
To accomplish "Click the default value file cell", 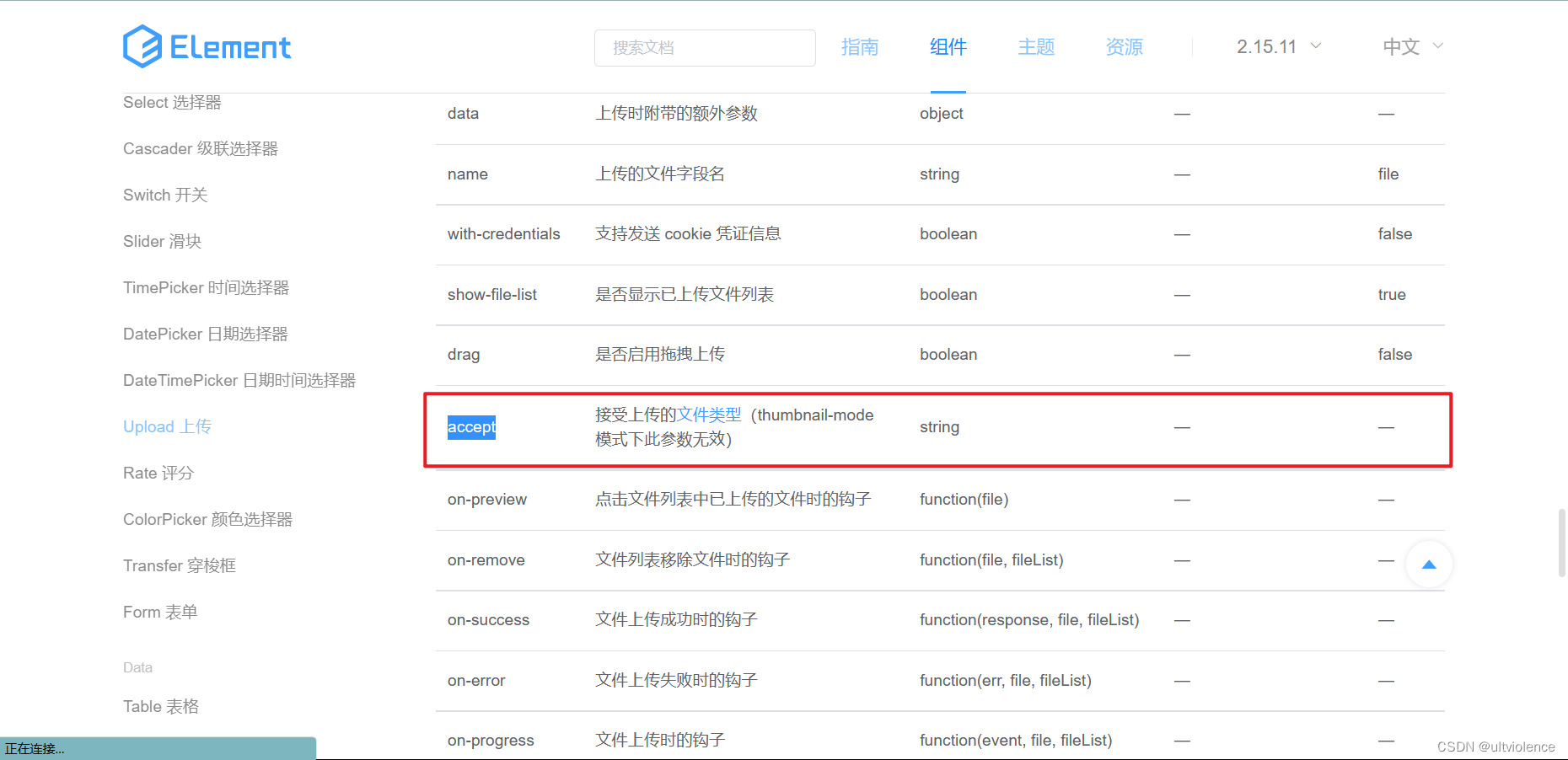I will (x=1388, y=174).
